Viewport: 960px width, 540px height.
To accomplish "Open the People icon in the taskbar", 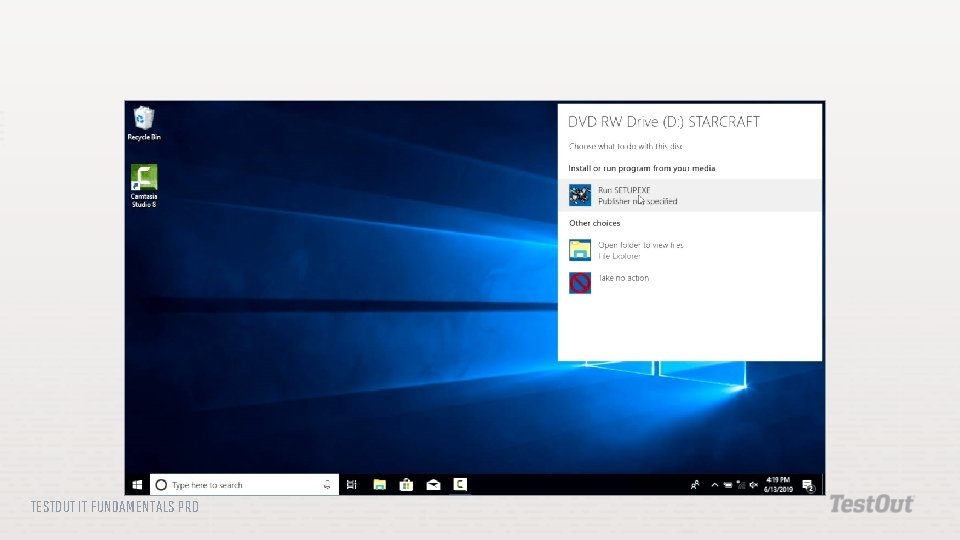I will [695, 485].
